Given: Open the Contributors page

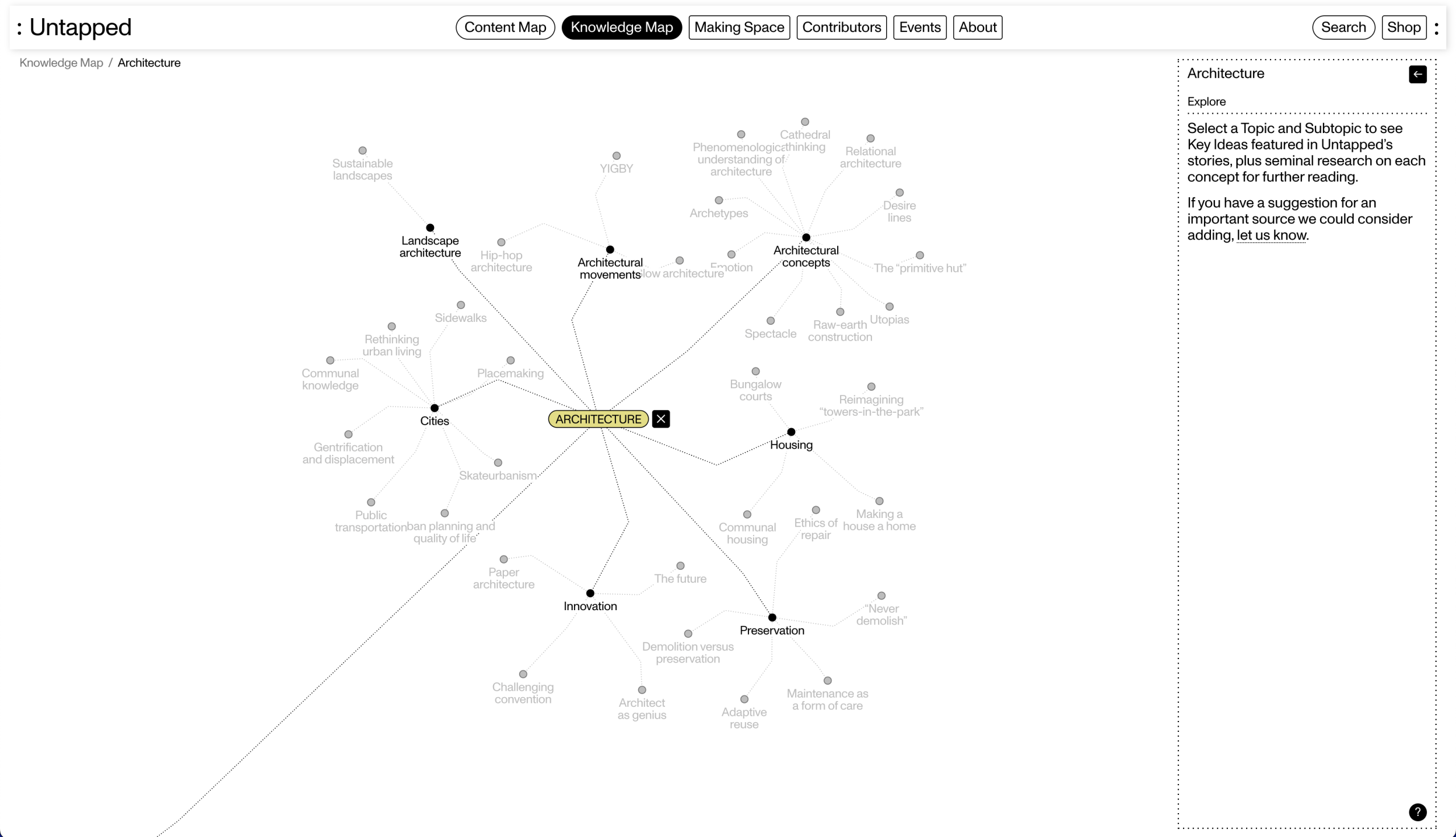Looking at the screenshot, I should [841, 28].
